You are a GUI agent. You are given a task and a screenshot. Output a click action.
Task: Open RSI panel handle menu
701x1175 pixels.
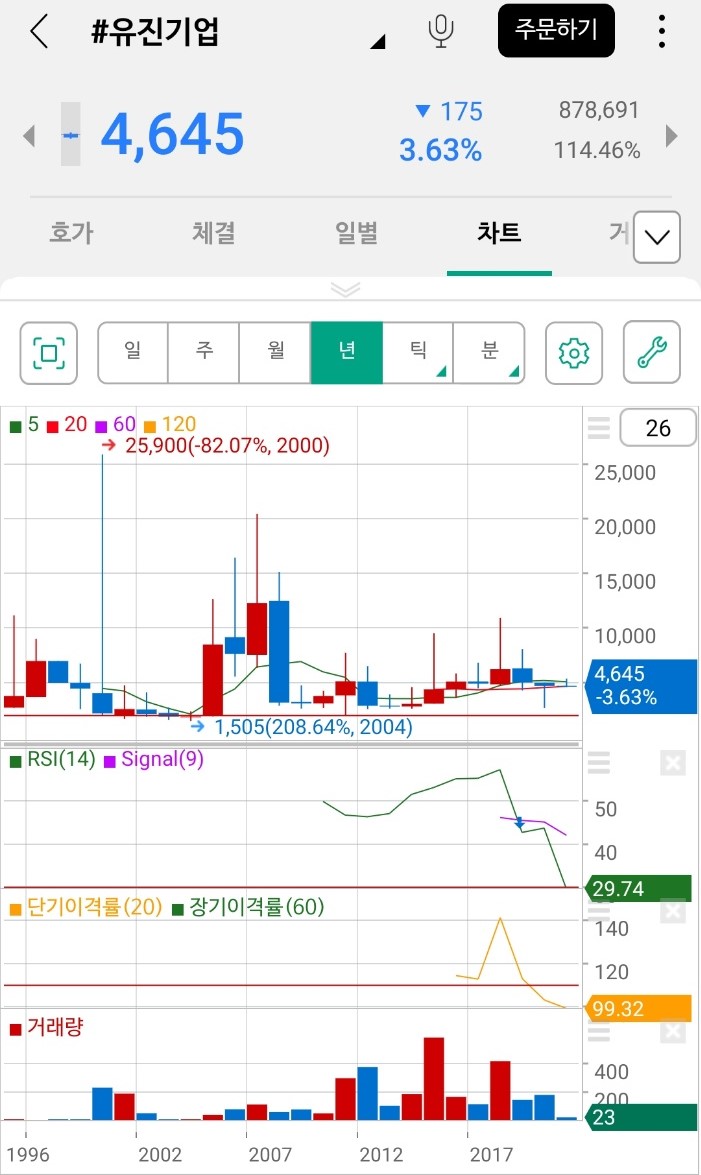tap(598, 763)
